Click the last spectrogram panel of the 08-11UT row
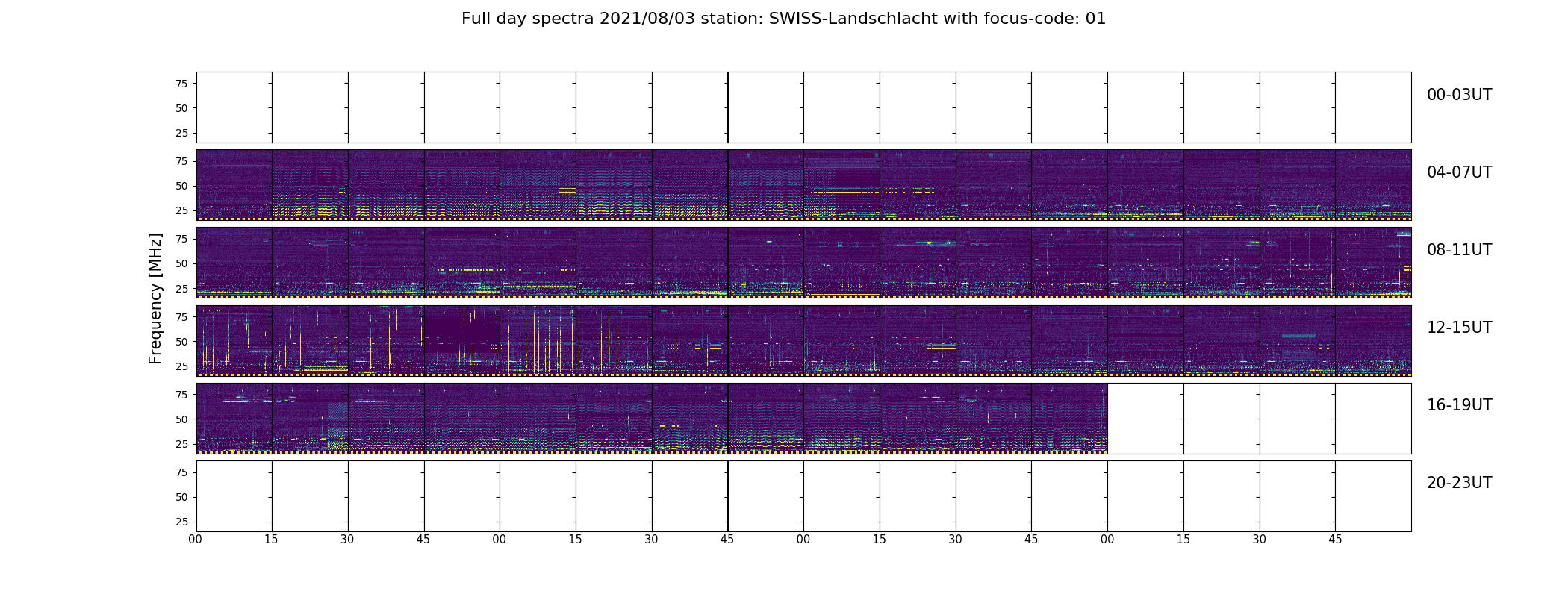1568x597 pixels. tap(1373, 263)
